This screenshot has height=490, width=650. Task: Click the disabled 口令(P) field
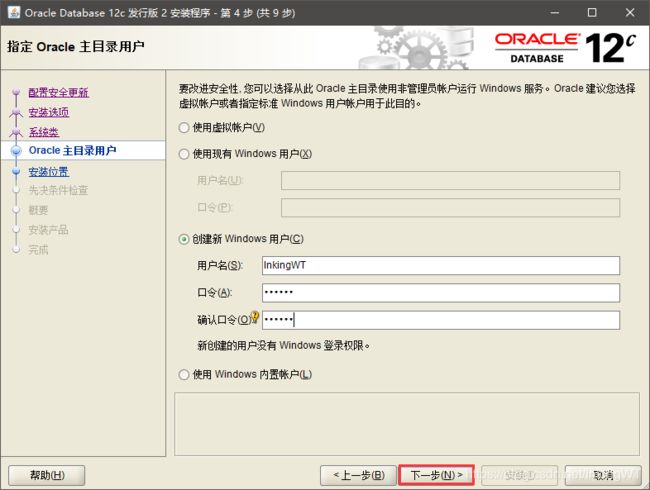[451, 208]
